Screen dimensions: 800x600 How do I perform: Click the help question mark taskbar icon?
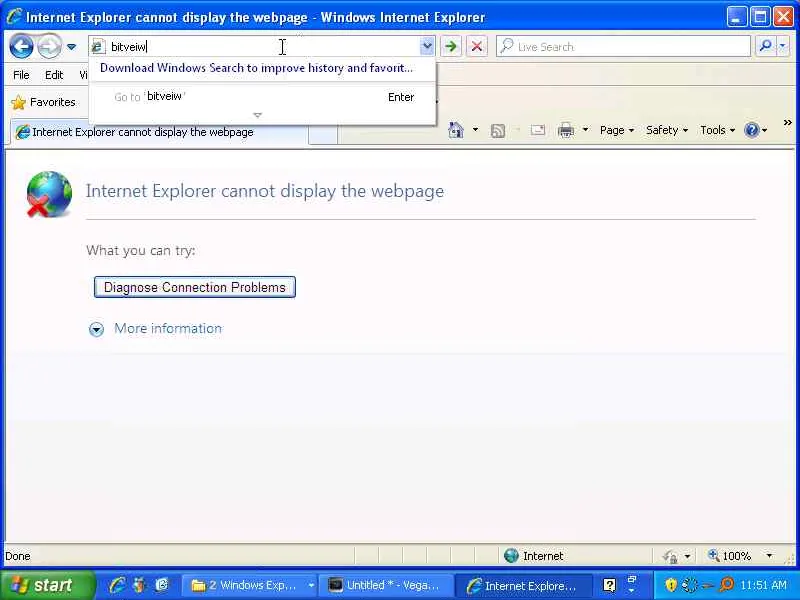pyautogui.click(x=609, y=585)
